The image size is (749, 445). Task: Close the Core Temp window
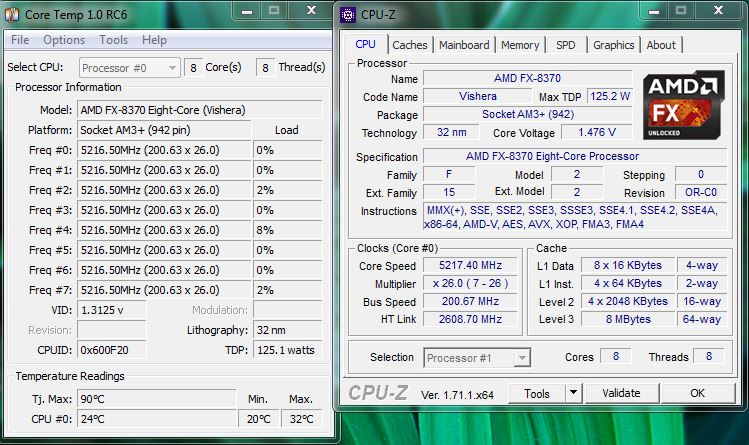click(x=311, y=11)
